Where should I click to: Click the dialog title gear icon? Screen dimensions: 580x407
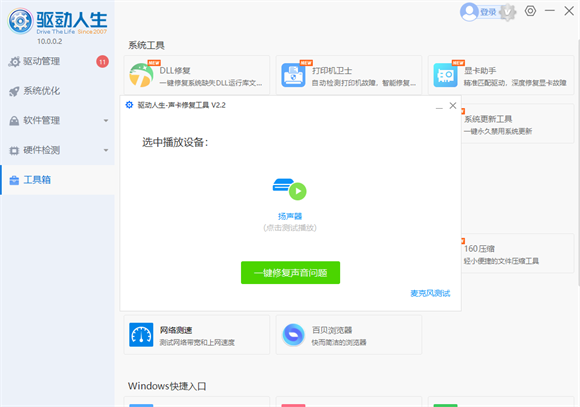coord(129,105)
